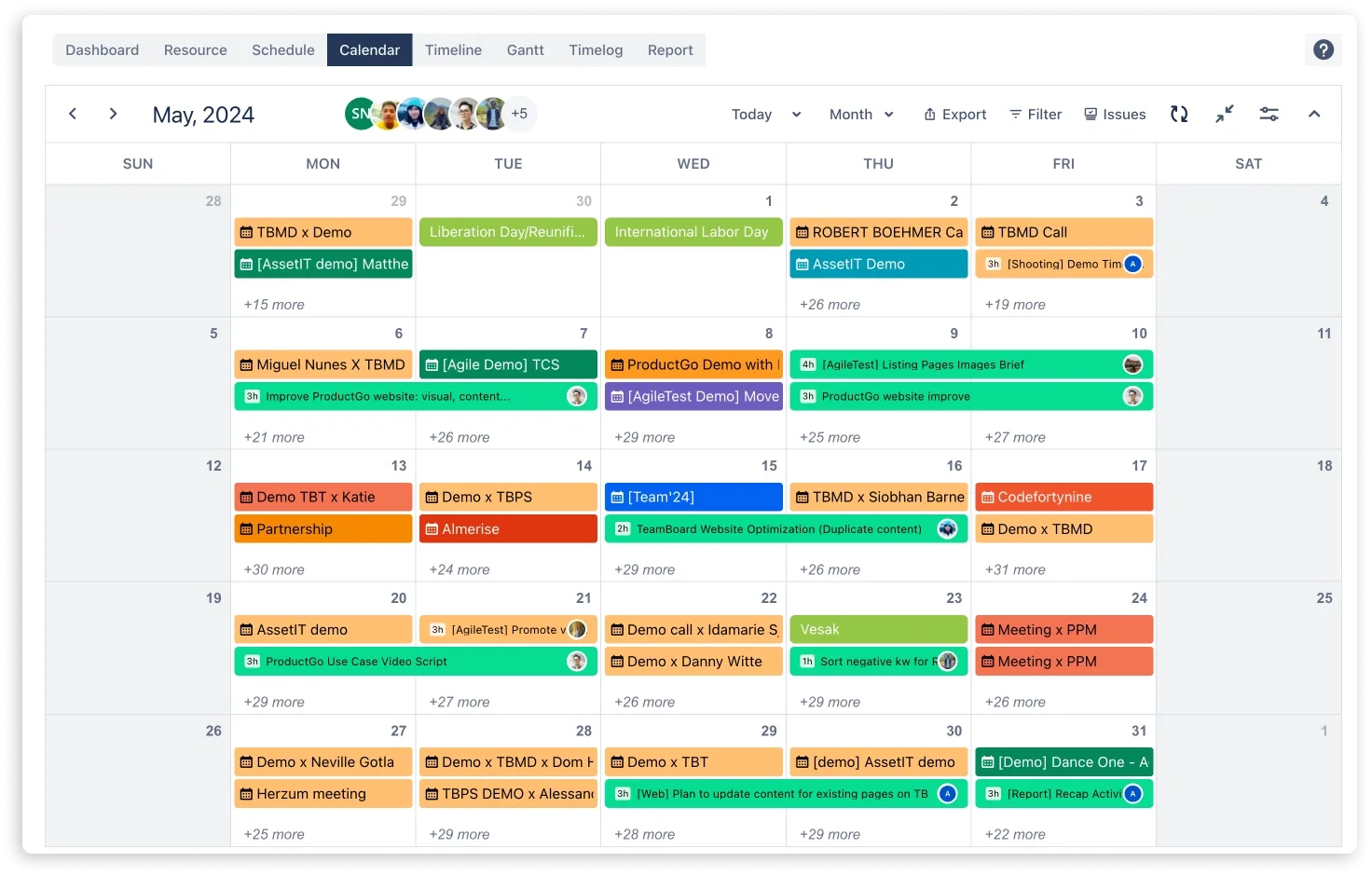The image size is (1372, 876).
Task: Show the +5 more team members
Action: [x=519, y=114]
